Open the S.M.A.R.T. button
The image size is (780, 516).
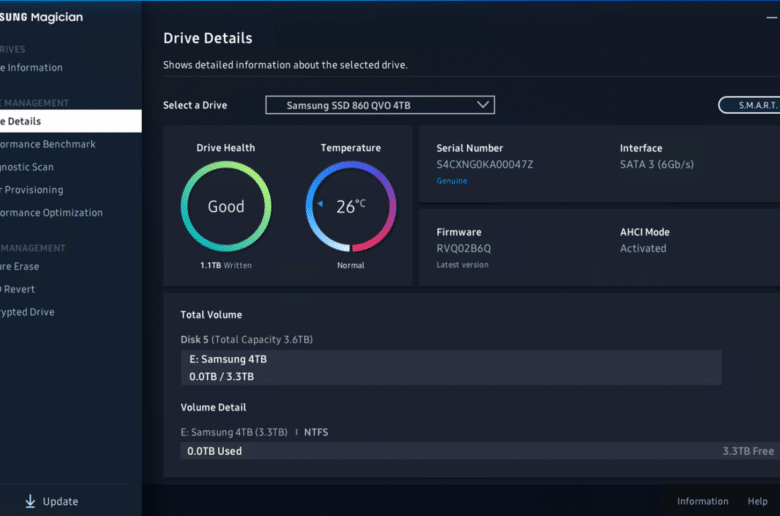tap(750, 105)
